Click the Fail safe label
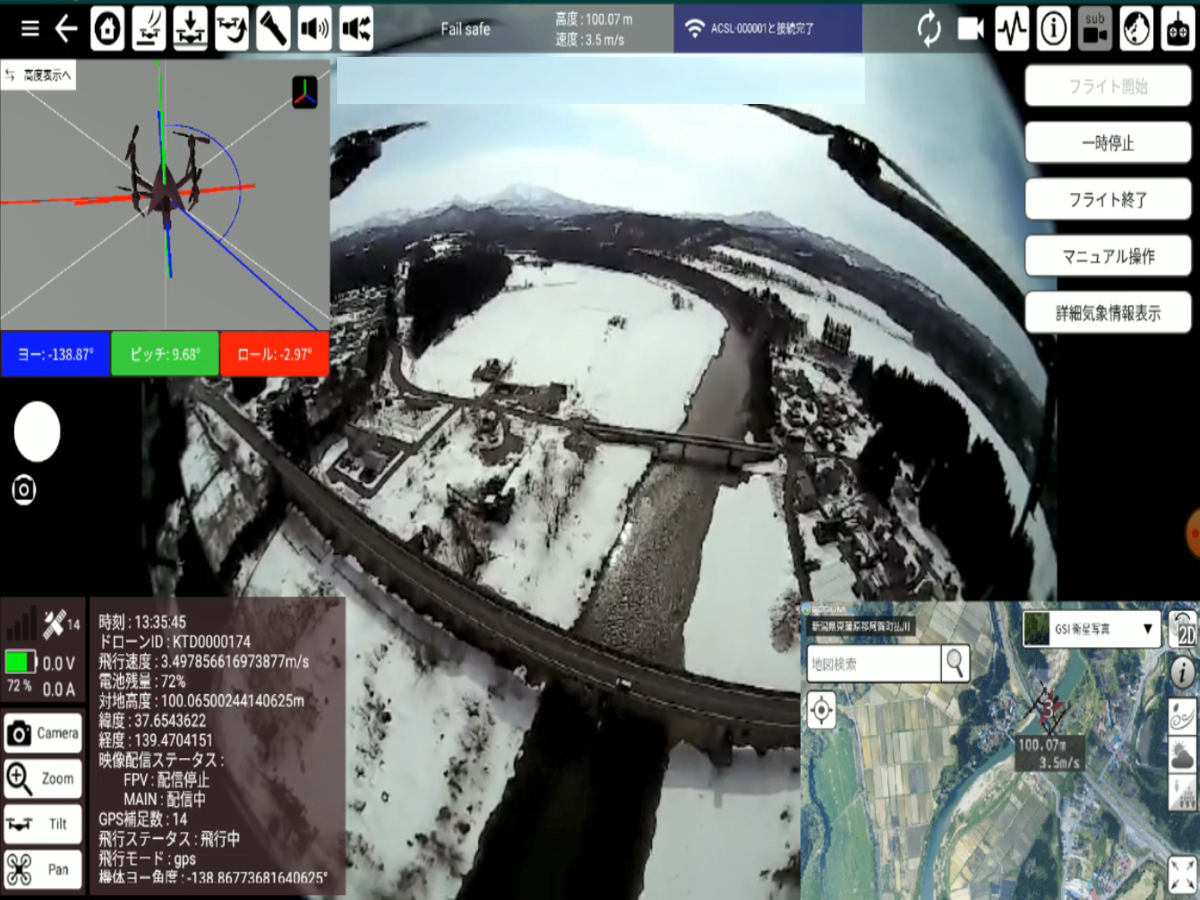1200x900 pixels. (x=465, y=29)
